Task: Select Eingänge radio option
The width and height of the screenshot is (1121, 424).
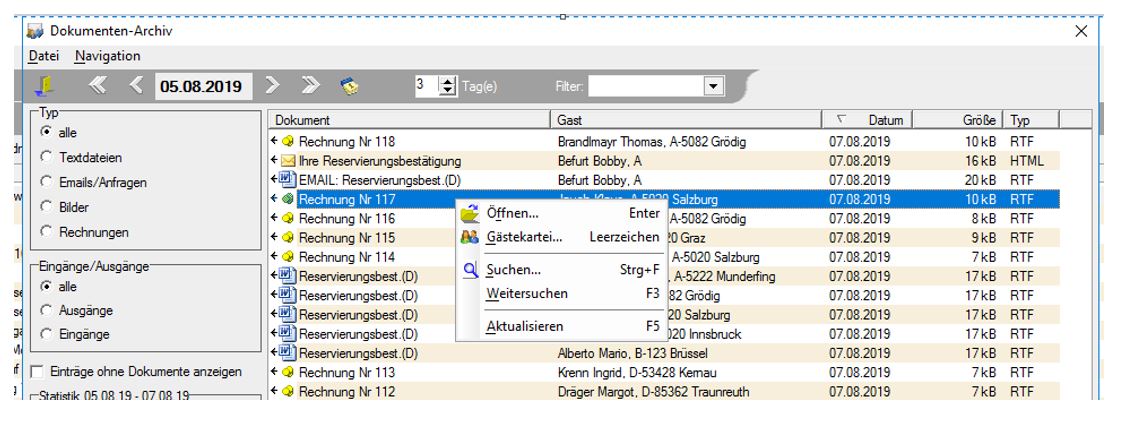Action: click(x=46, y=334)
